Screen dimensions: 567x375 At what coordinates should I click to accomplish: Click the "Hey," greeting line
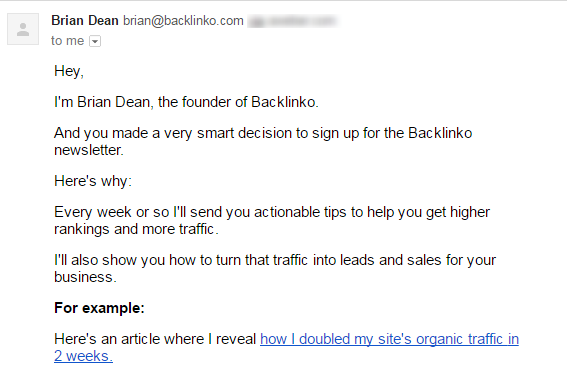pyautogui.click(x=69, y=71)
